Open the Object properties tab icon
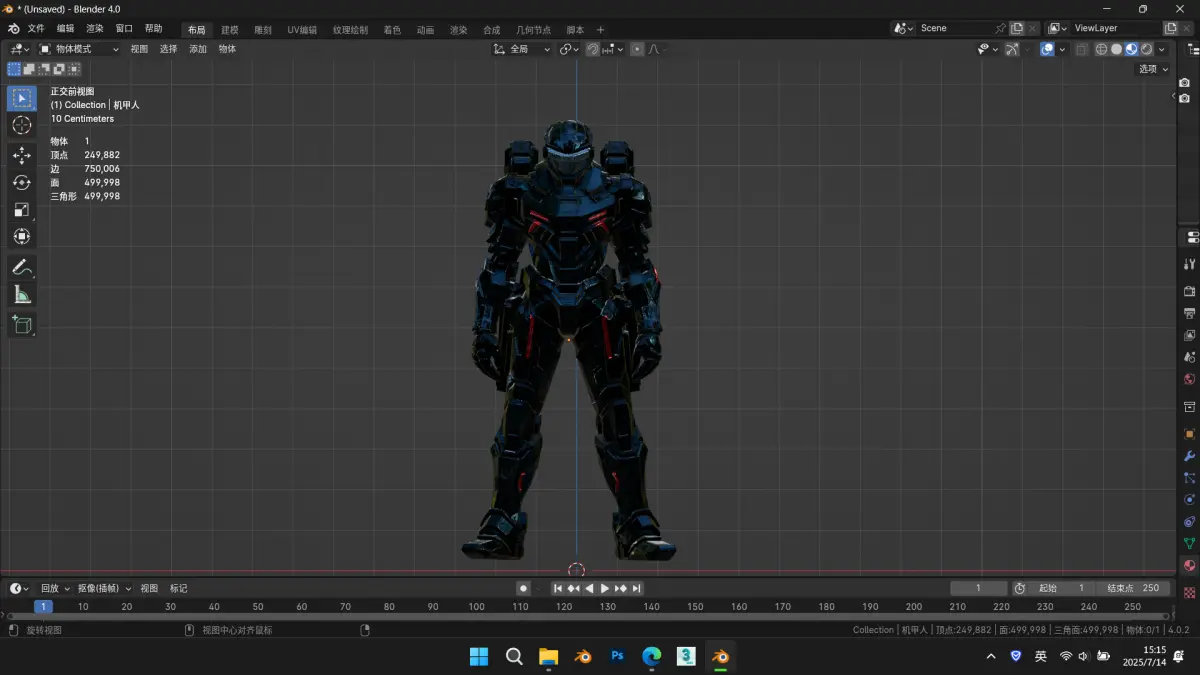Screen dimensions: 1200x675 click(x=1190, y=434)
